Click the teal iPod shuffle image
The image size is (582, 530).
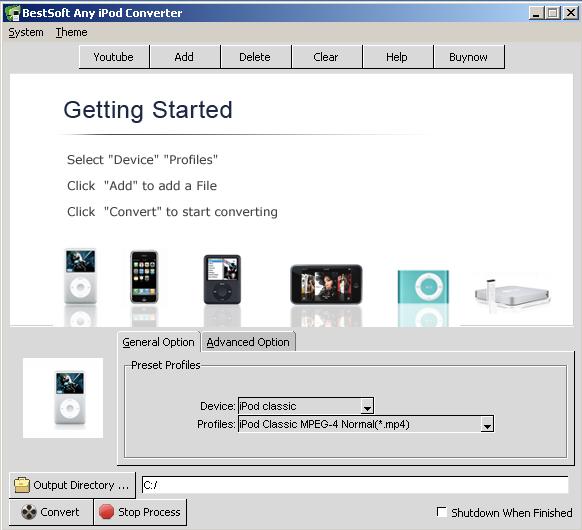[x=423, y=287]
